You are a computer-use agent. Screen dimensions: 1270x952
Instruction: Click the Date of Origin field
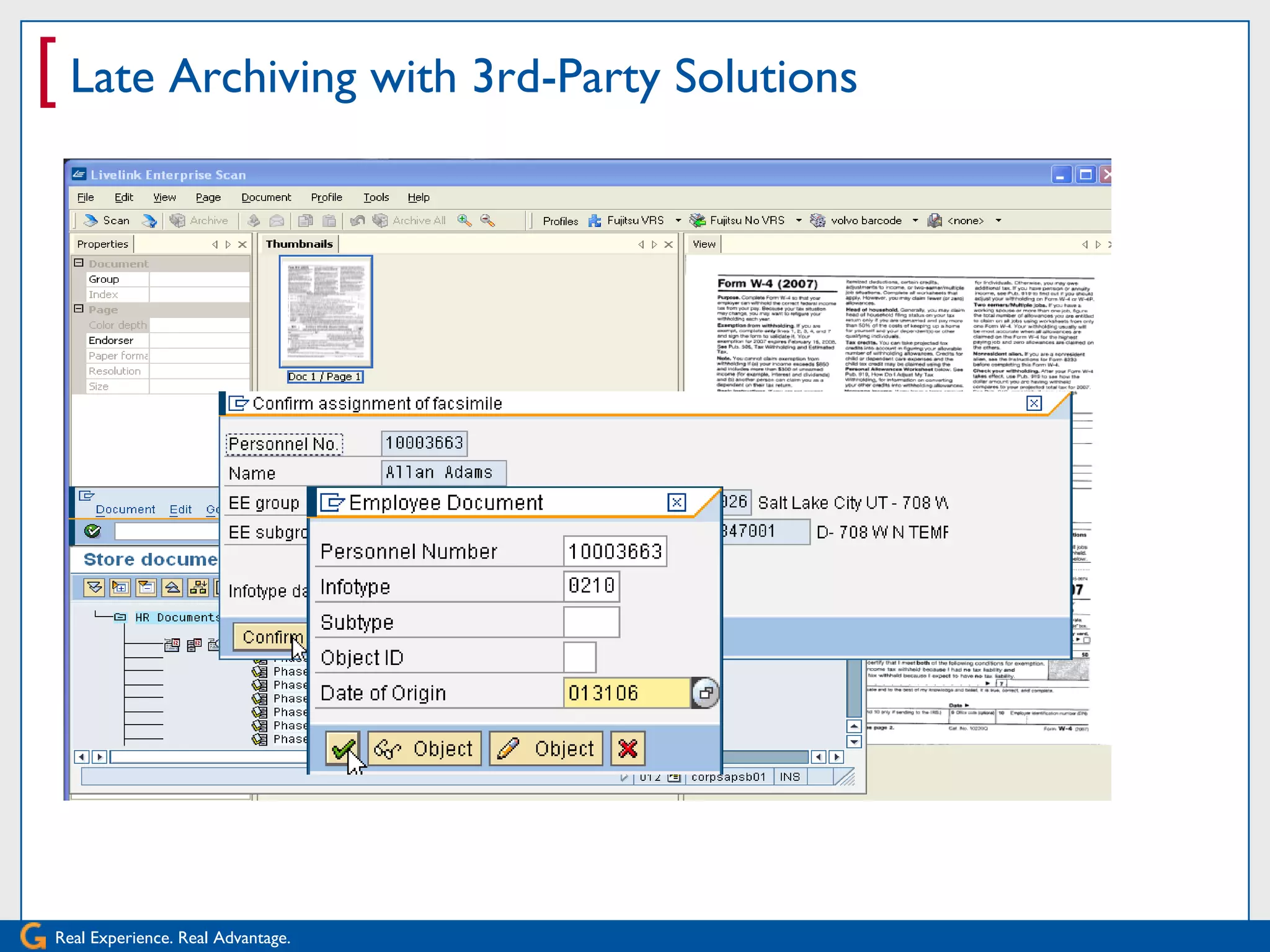pyautogui.click(x=627, y=693)
